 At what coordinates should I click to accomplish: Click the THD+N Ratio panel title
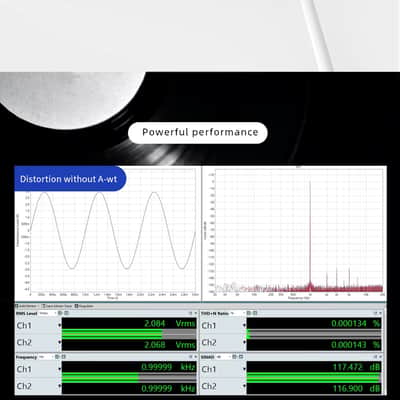click(215, 313)
